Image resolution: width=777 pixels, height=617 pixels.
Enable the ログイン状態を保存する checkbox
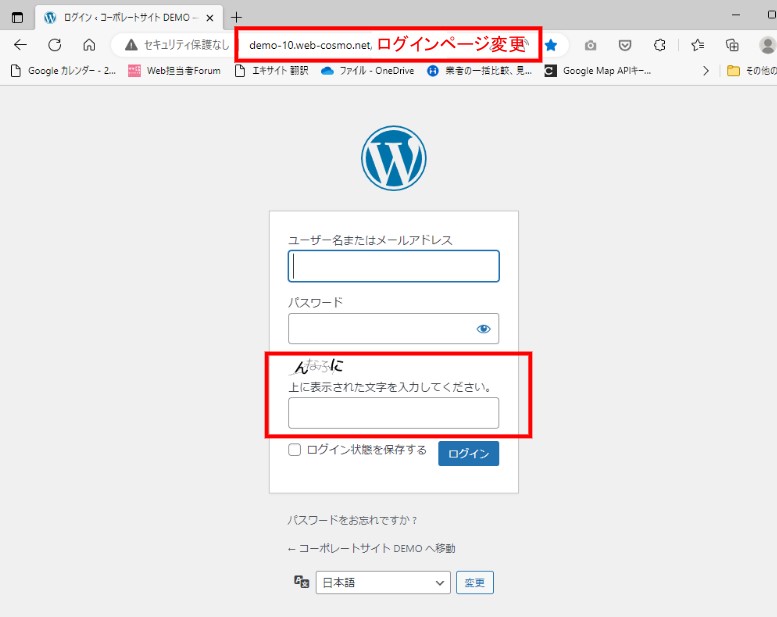[x=295, y=450]
